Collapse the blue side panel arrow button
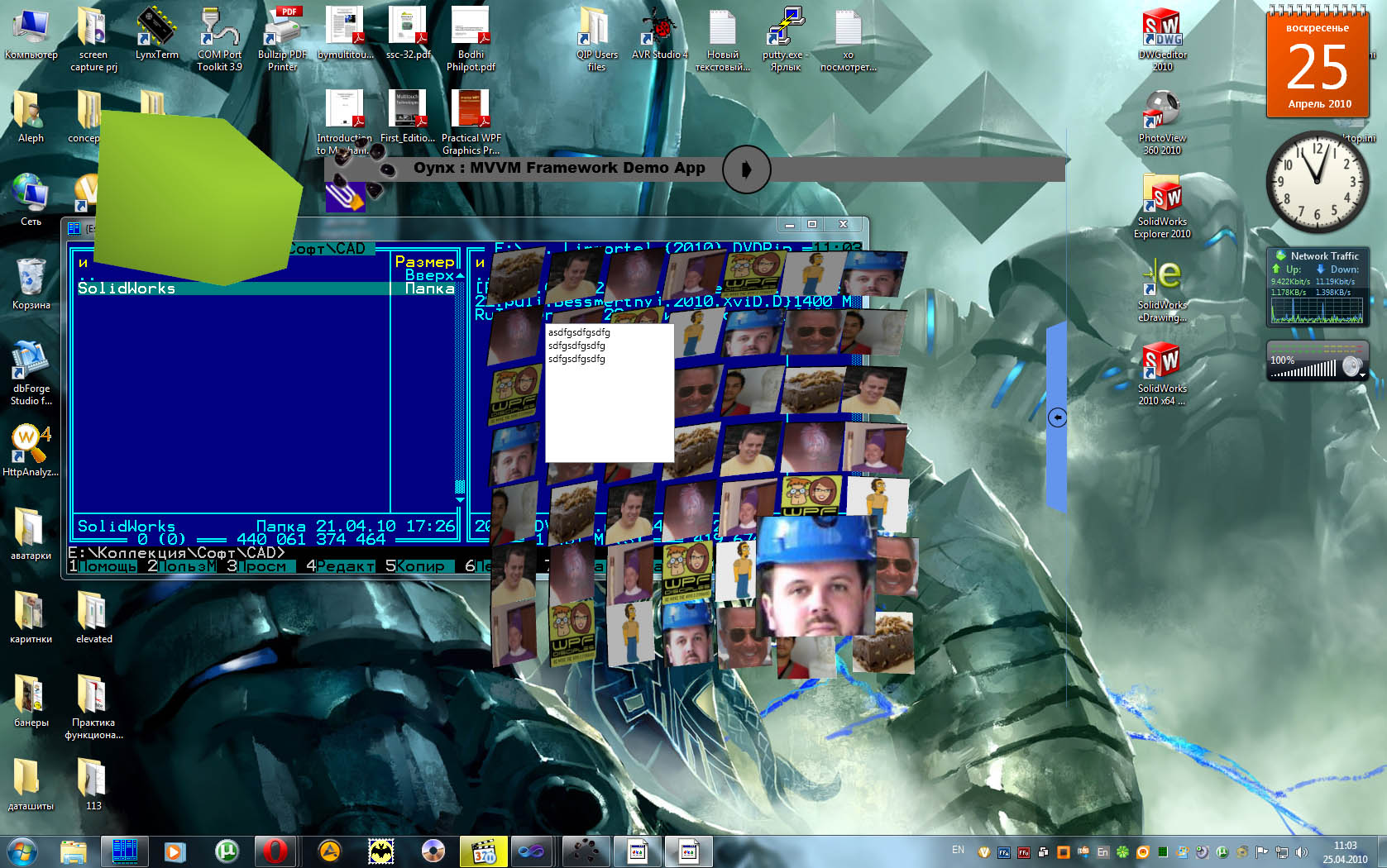This screenshot has height=868, width=1387. tap(1057, 417)
